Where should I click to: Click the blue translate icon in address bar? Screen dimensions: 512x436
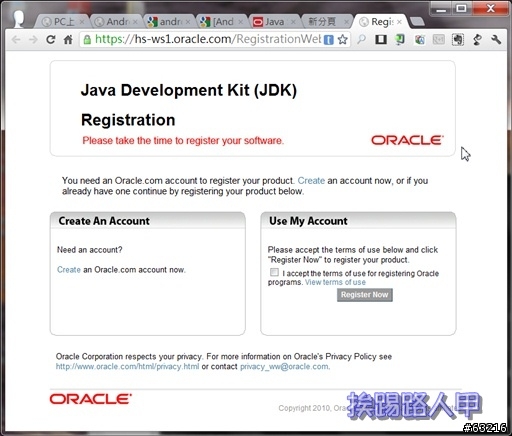[329, 40]
